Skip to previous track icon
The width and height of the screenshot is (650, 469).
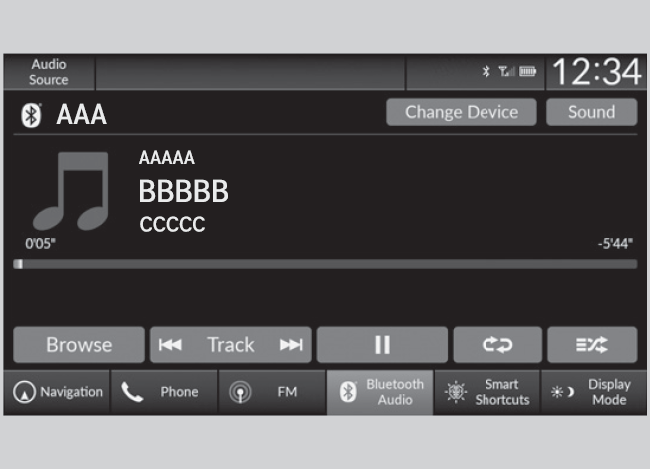(x=170, y=345)
